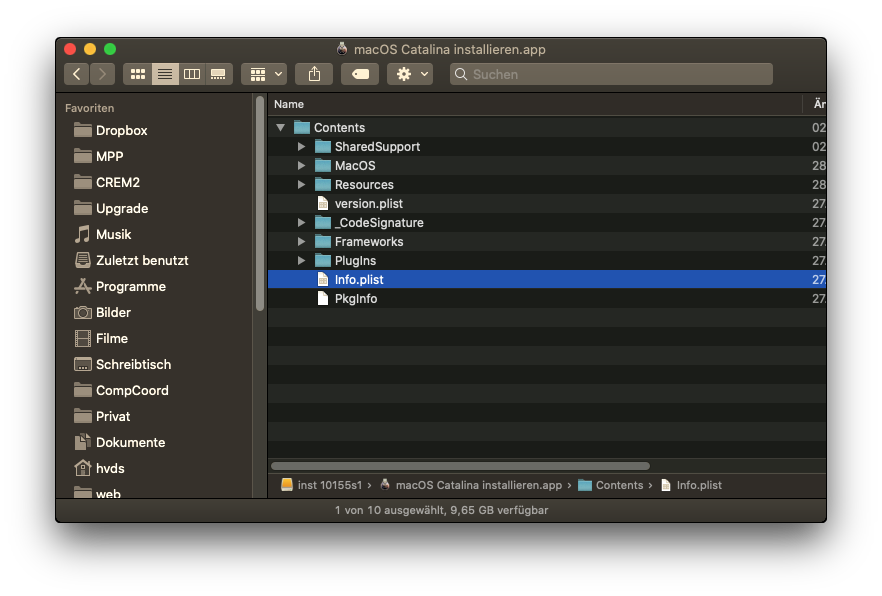The width and height of the screenshot is (882, 596).
Task: Click inst 10155s1 in the path bar
Action: [322, 485]
